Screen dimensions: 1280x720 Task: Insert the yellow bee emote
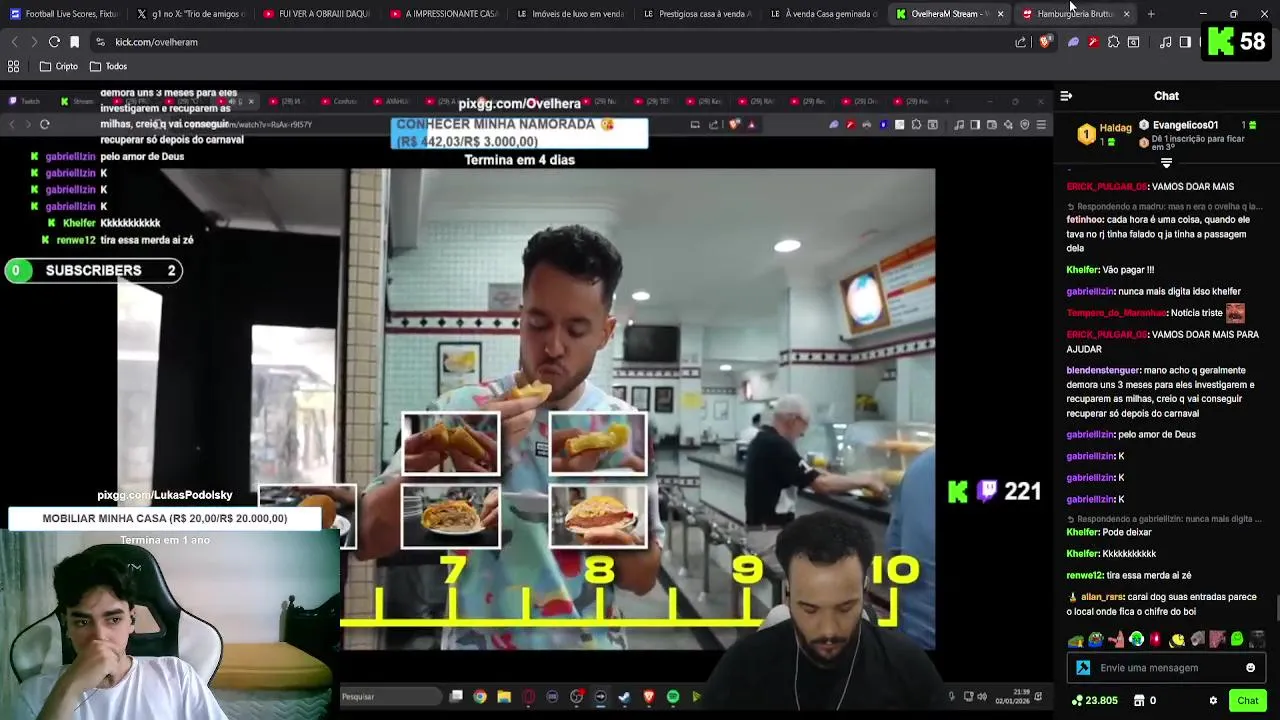pyautogui.click(x=1177, y=640)
